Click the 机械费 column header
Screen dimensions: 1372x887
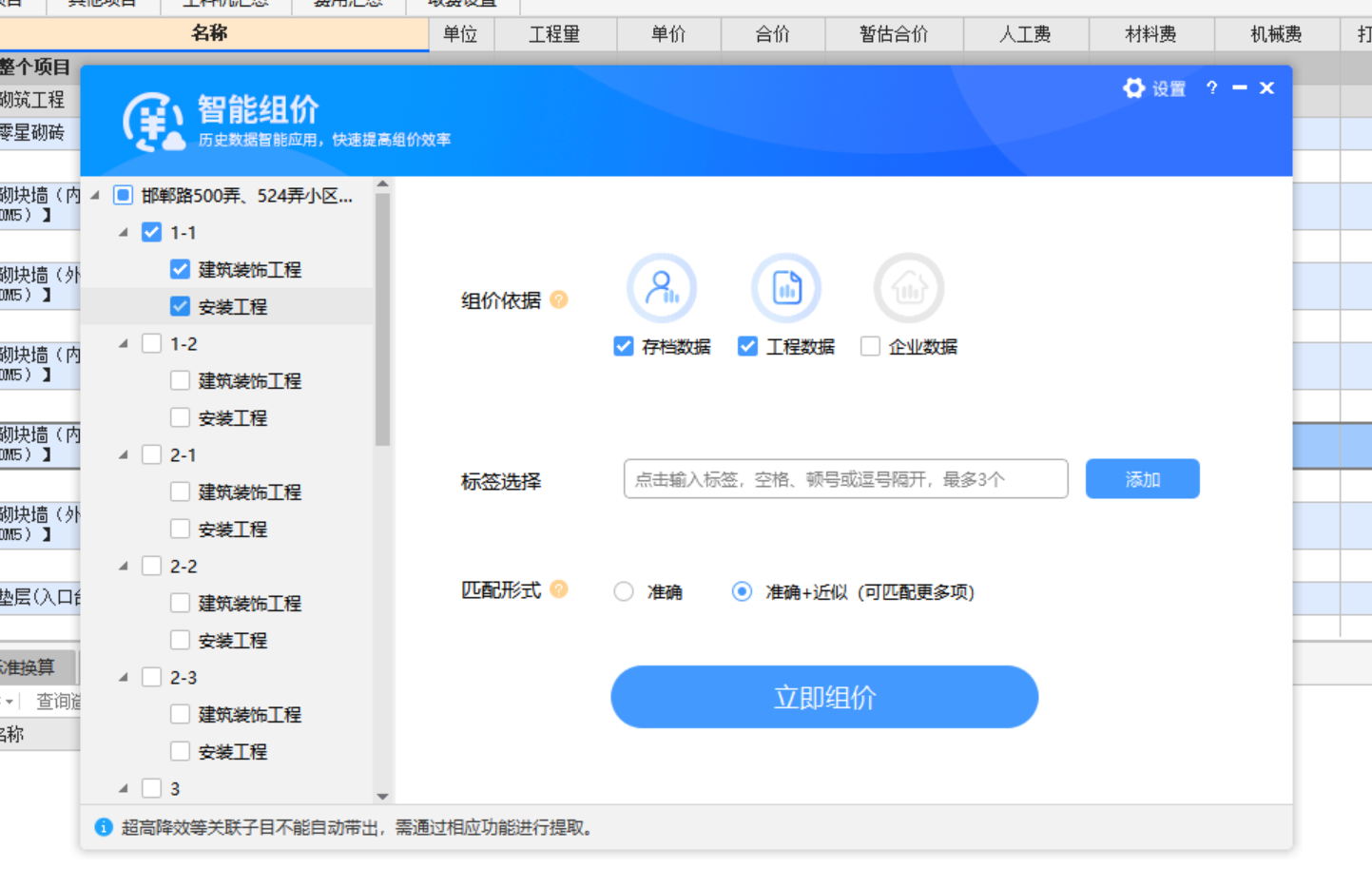[1276, 34]
